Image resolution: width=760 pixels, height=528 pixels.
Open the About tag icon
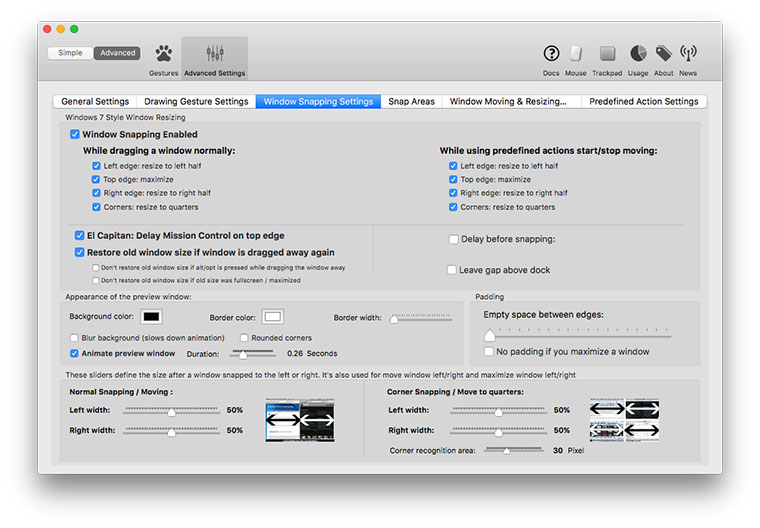(663, 54)
